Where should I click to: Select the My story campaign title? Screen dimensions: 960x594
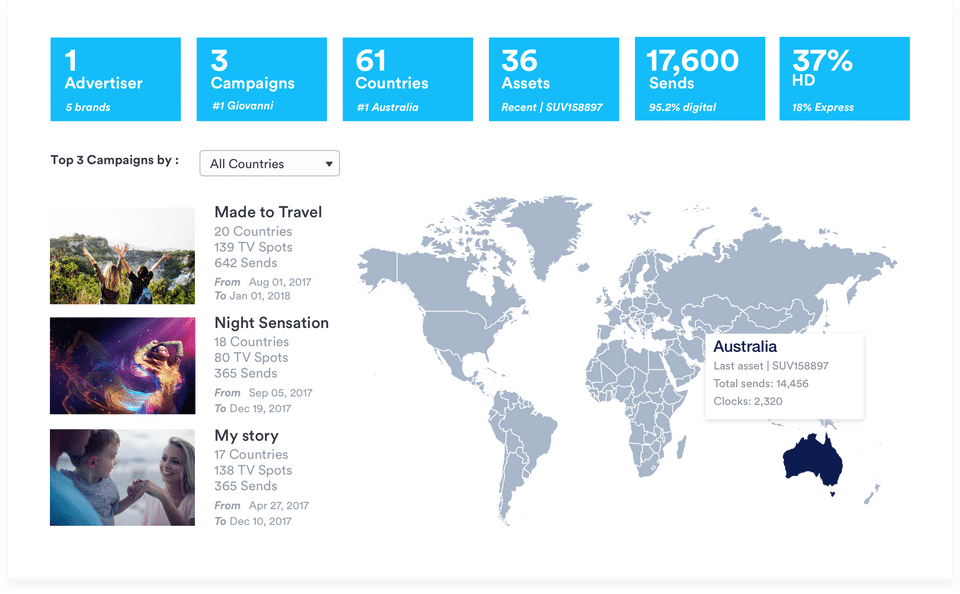(246, 436)
